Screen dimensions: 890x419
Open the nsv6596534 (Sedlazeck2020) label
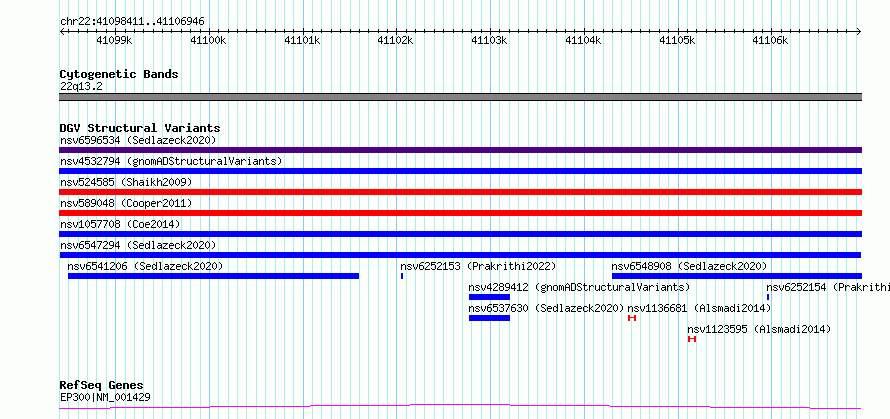point(138,140)
